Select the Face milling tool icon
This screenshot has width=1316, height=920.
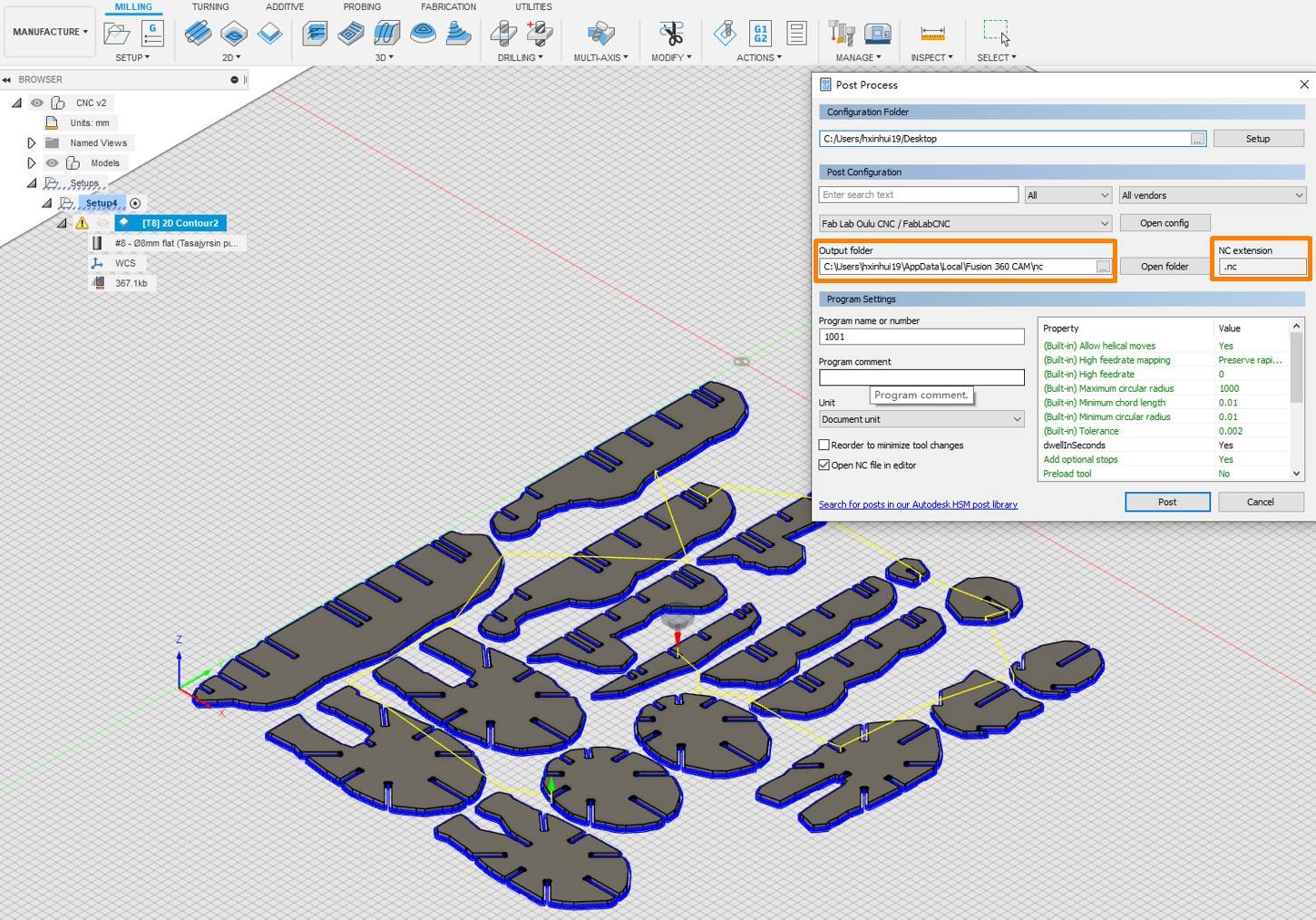pos(269,34)
